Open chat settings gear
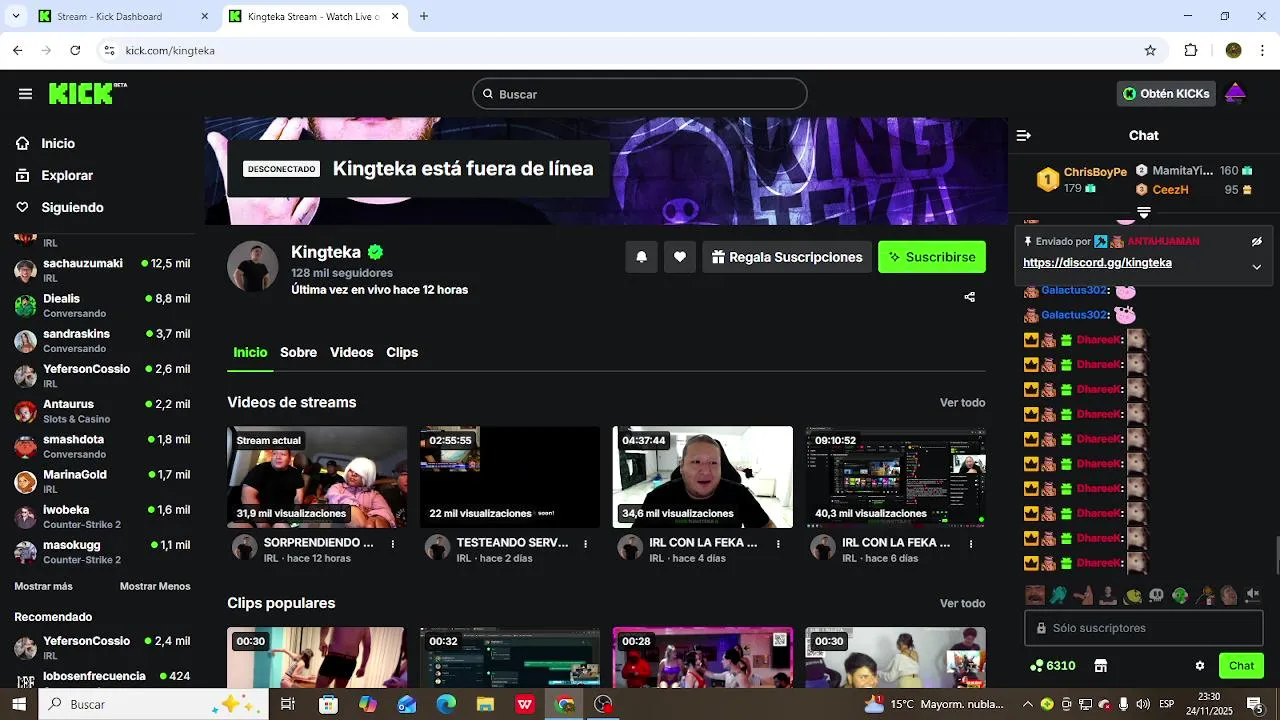The height and width of the screenshot is (720, 1280). [1200, 666]
